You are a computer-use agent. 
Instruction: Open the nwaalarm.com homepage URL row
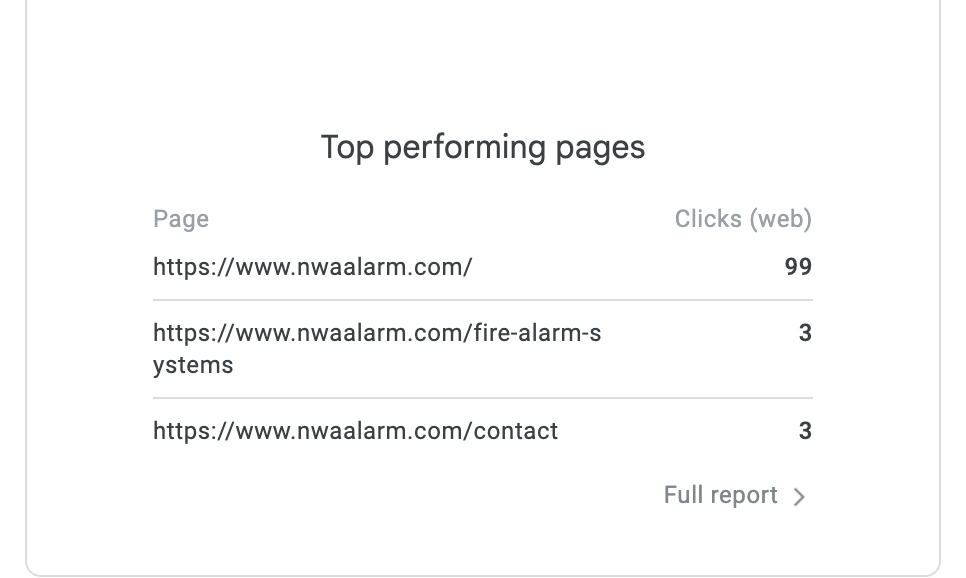[x=312, y=267]
